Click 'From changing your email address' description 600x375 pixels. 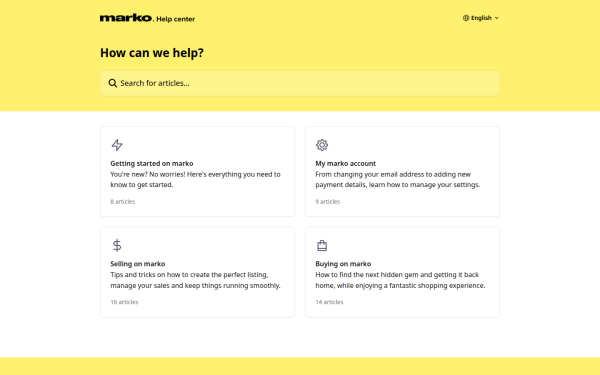pyautogui.click(x=398, y=179)
